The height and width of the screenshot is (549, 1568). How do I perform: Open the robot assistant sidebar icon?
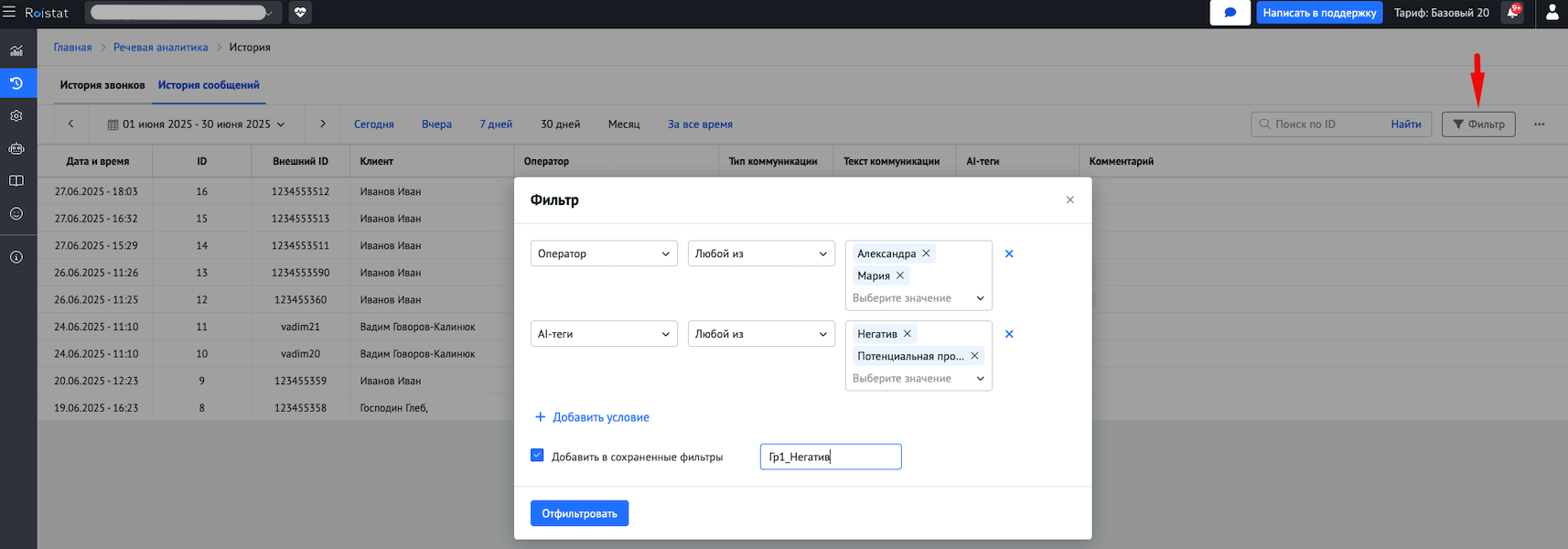(x=16, y=148)
